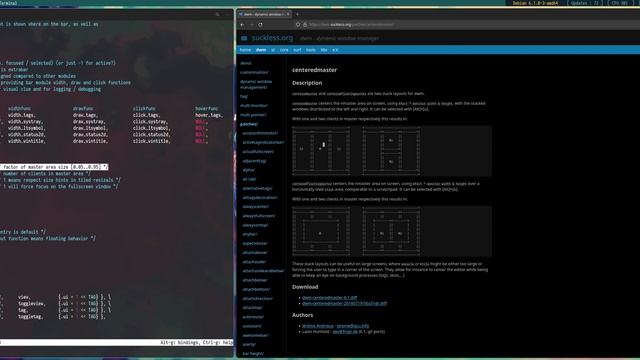Open the actualfullscreen/ patch link
640x360 pixels.
[258, 151]
